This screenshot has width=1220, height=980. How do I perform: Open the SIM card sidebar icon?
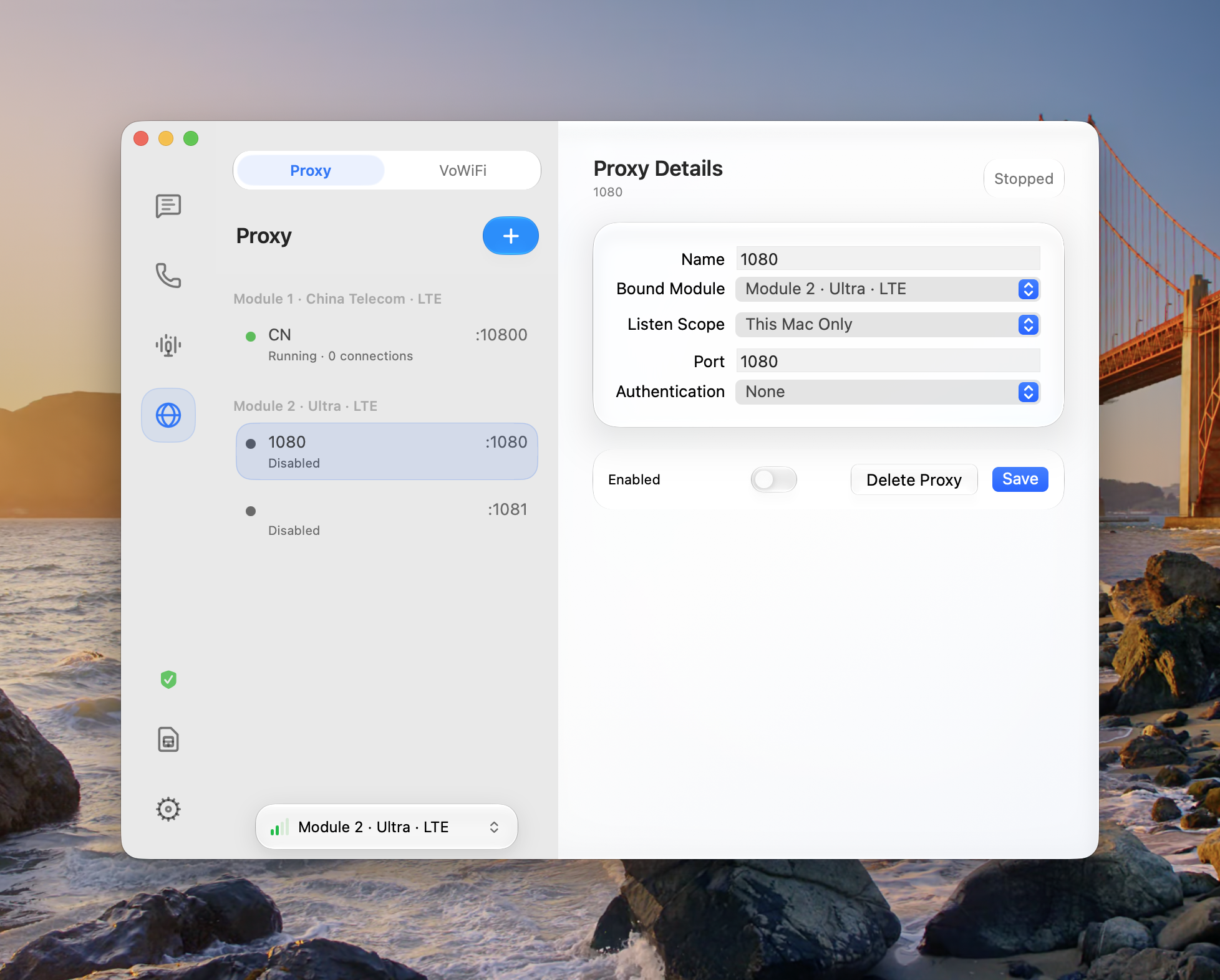[x=168, y=739]
